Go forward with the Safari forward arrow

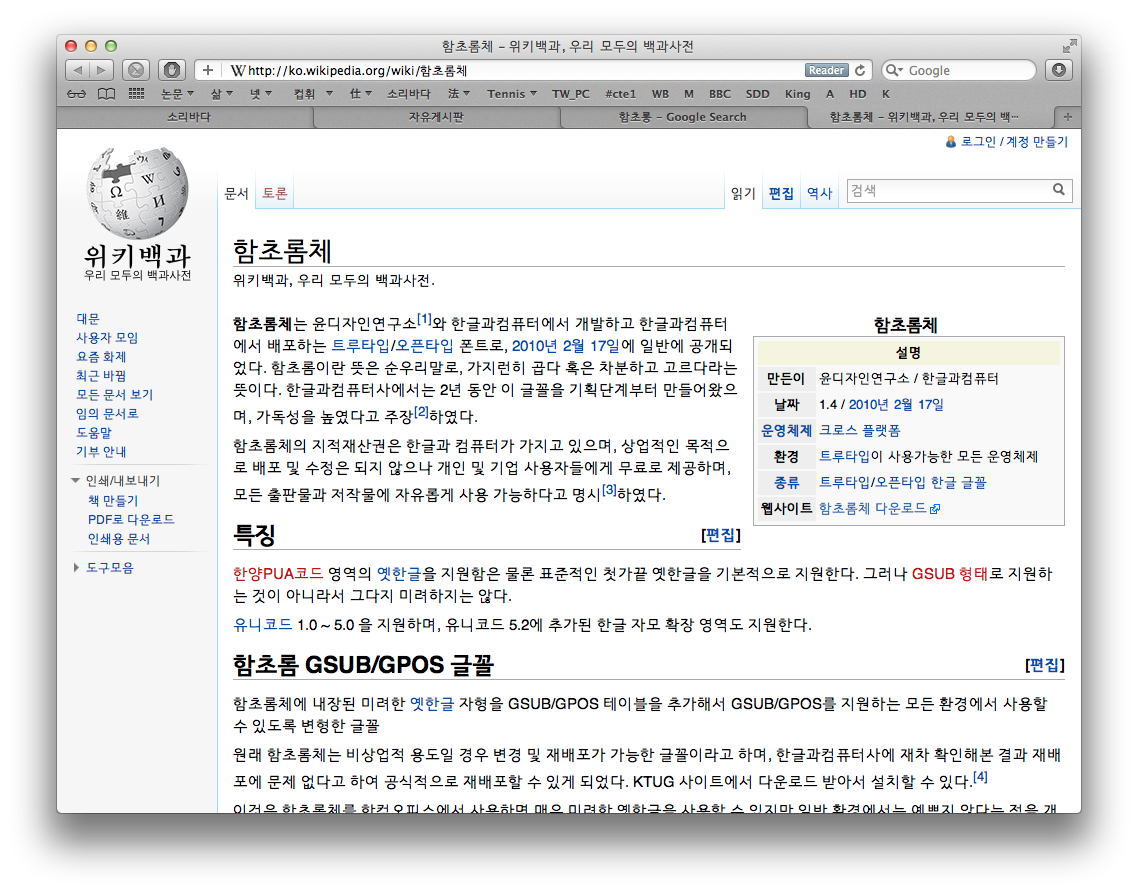[102, 70]
